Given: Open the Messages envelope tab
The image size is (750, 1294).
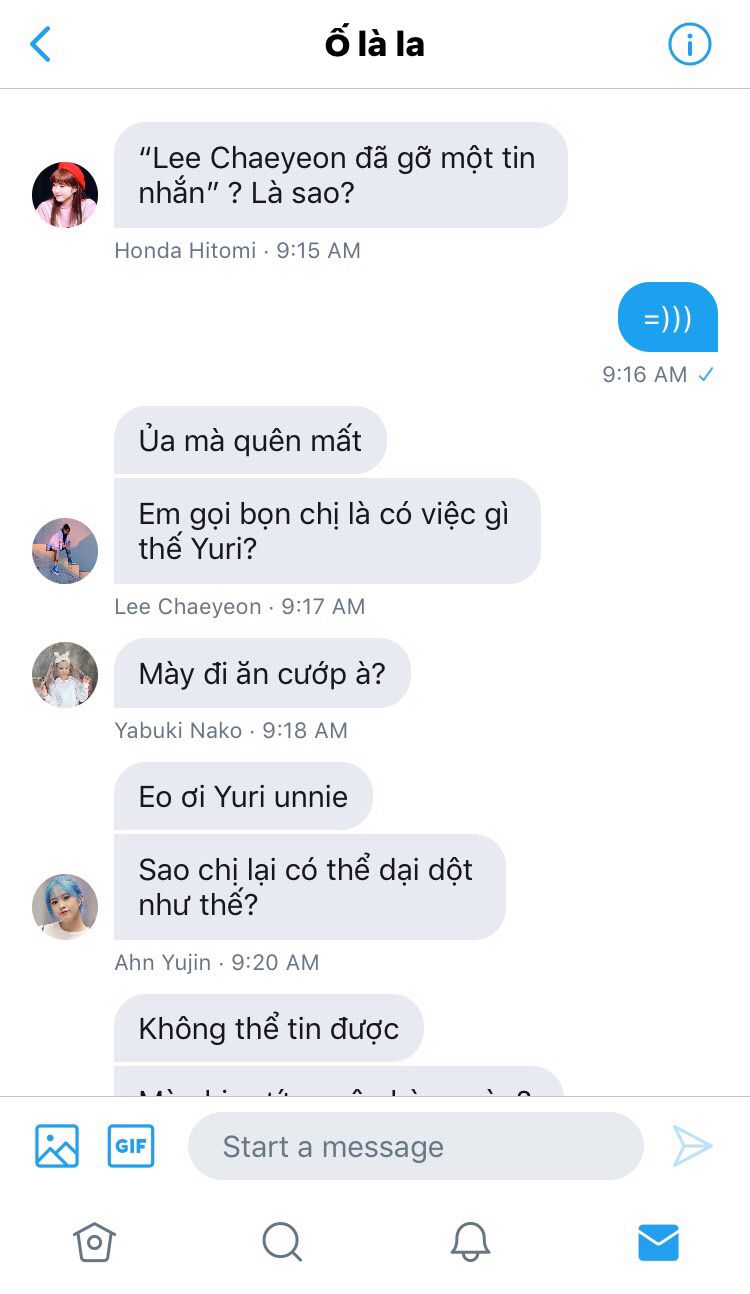Looking at the screenshot, I should [x=658, y=1242].
